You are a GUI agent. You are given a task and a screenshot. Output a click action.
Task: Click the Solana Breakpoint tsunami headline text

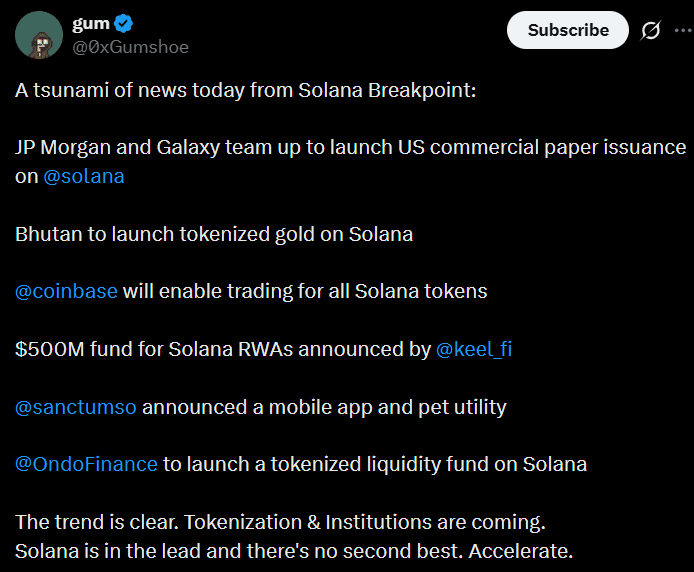[246, 90]
